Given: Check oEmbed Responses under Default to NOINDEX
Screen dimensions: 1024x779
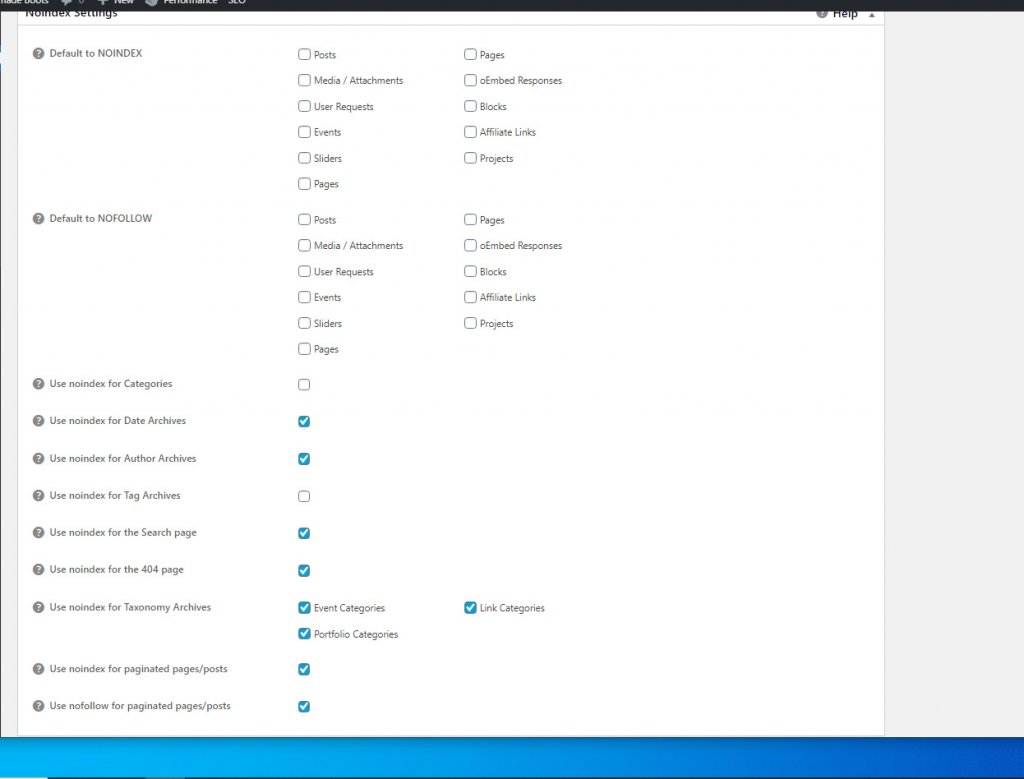Looking at the screenshot, I should 470,80.
